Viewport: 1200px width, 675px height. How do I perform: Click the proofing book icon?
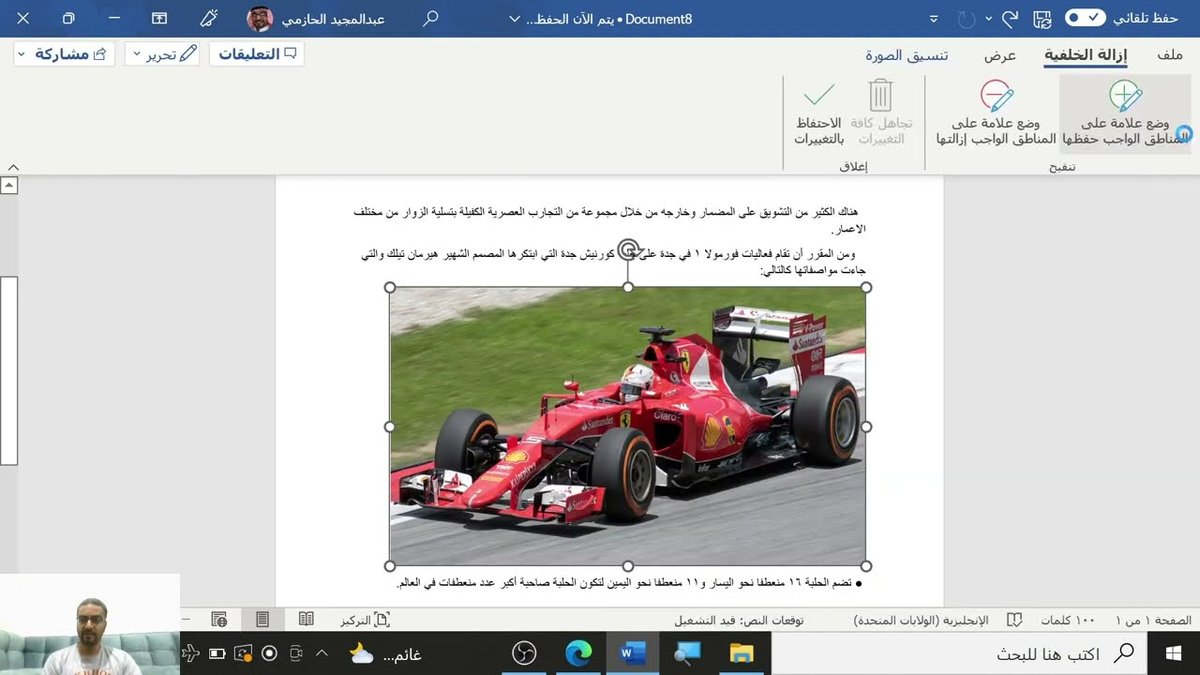pos(1014,620)
